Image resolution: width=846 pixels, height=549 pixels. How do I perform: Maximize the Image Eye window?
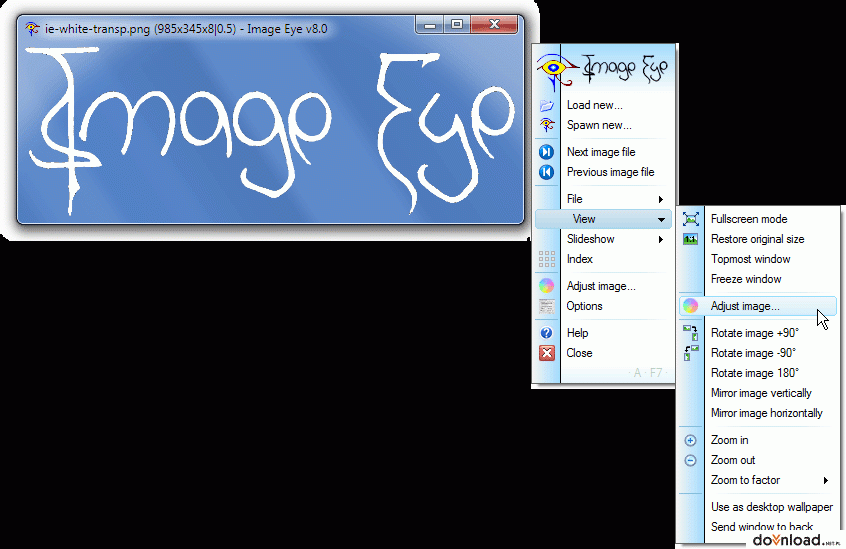[457, 24]
